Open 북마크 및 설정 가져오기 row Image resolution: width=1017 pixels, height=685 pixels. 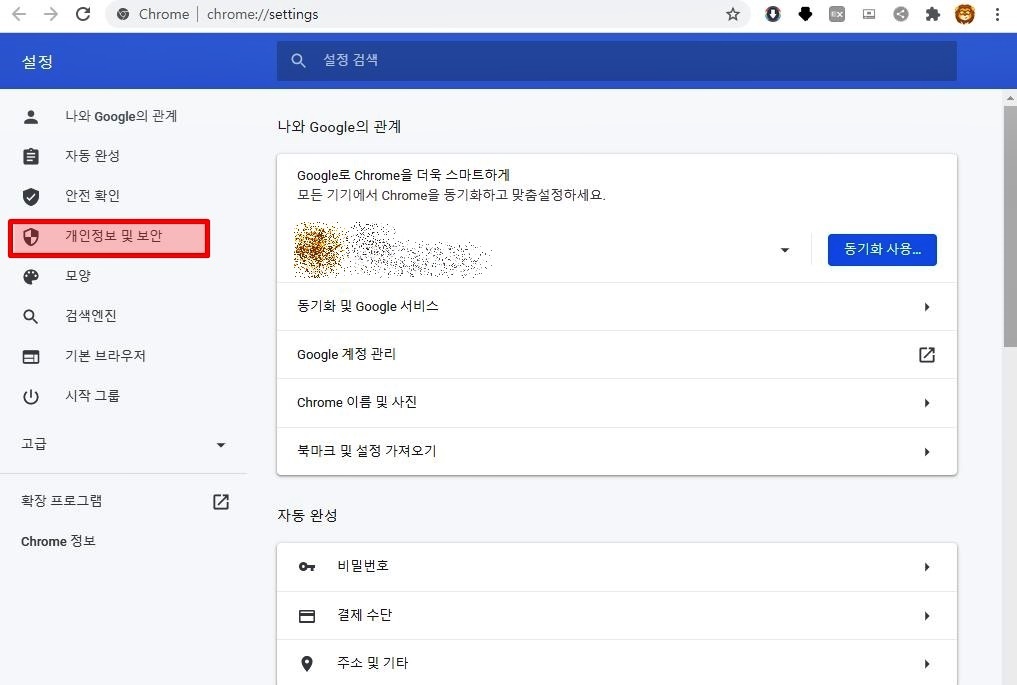(617, 451)
